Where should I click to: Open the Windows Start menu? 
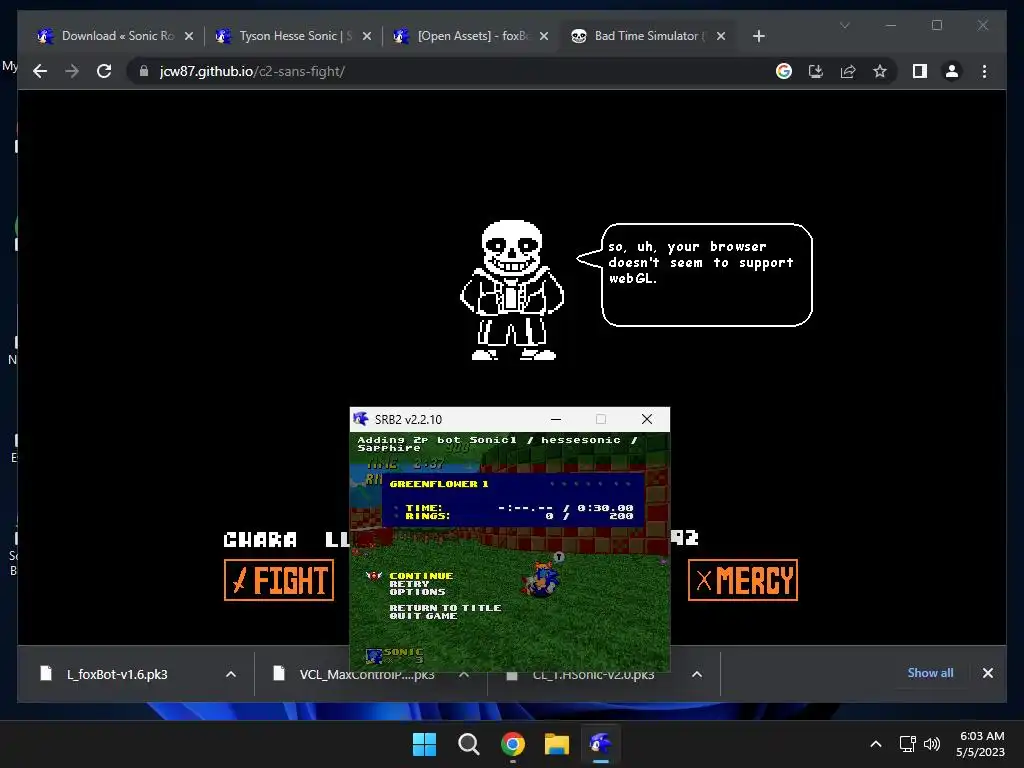click(424, 744)
